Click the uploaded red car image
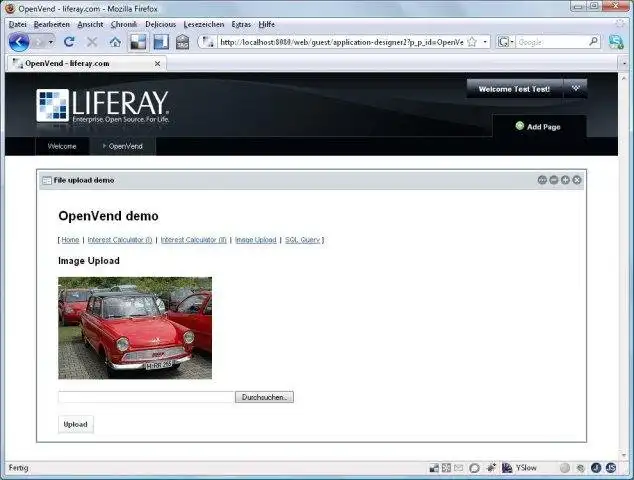The height and width of the screenshot is (480, 634). click(x=135, y=328)
